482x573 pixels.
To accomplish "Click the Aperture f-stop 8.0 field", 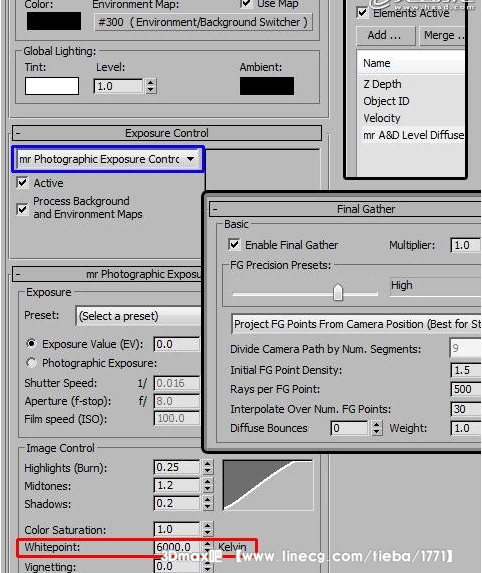I will 177,401.
